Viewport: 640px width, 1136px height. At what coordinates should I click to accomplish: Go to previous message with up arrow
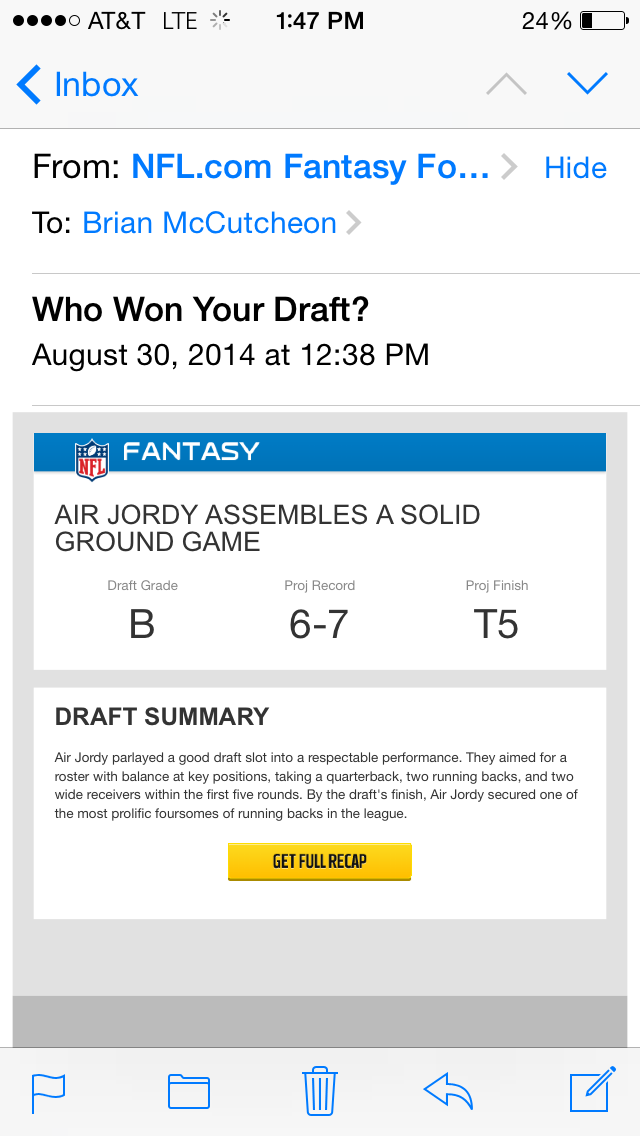click(506, 85)
